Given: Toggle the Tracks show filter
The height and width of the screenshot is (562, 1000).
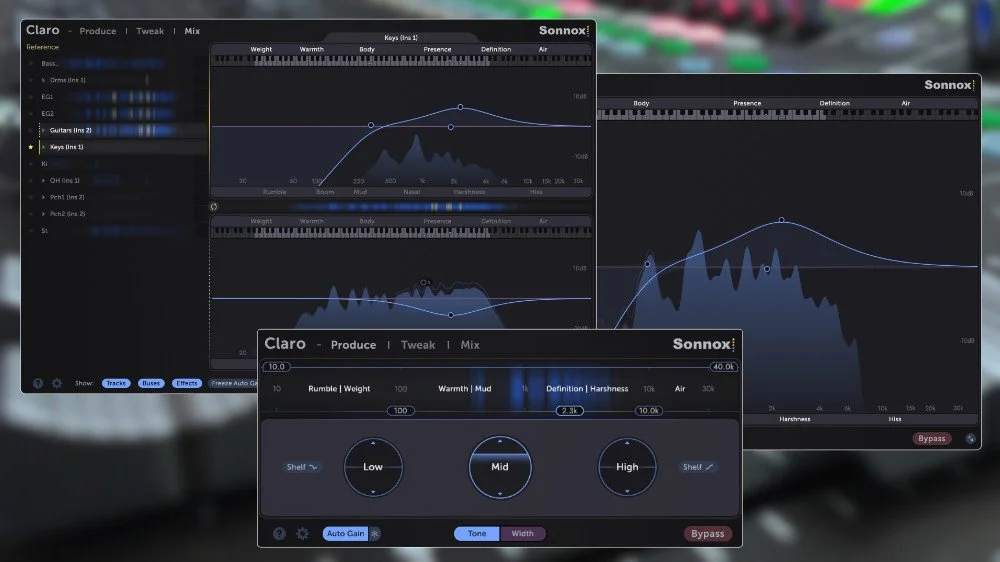Looking at the screenshot, I should click(x=116, y=383).
